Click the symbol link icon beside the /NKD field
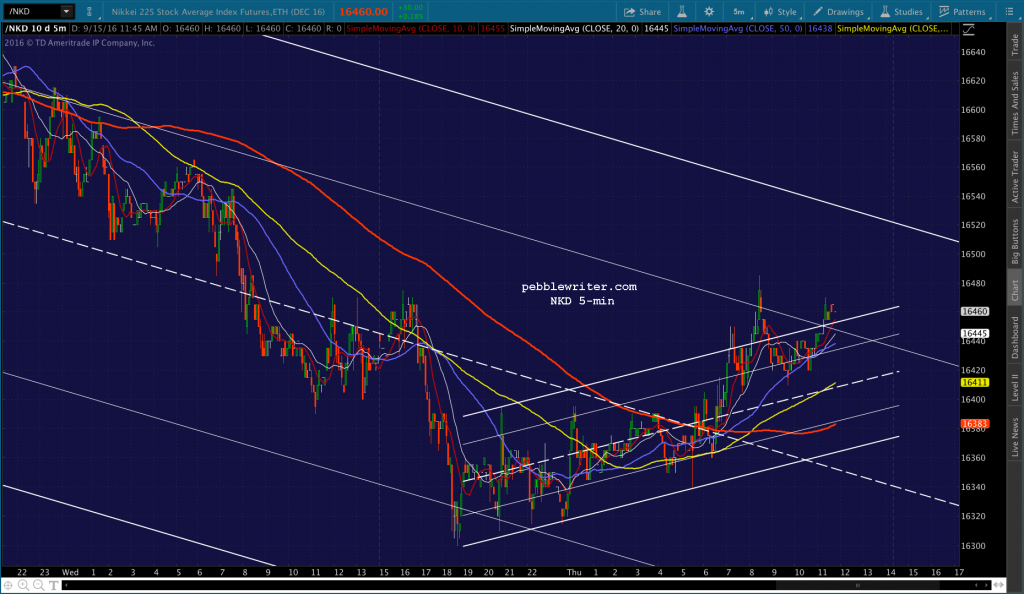Image resolution: width=1024 pixels, height=594 pixels. pos(89,12)
